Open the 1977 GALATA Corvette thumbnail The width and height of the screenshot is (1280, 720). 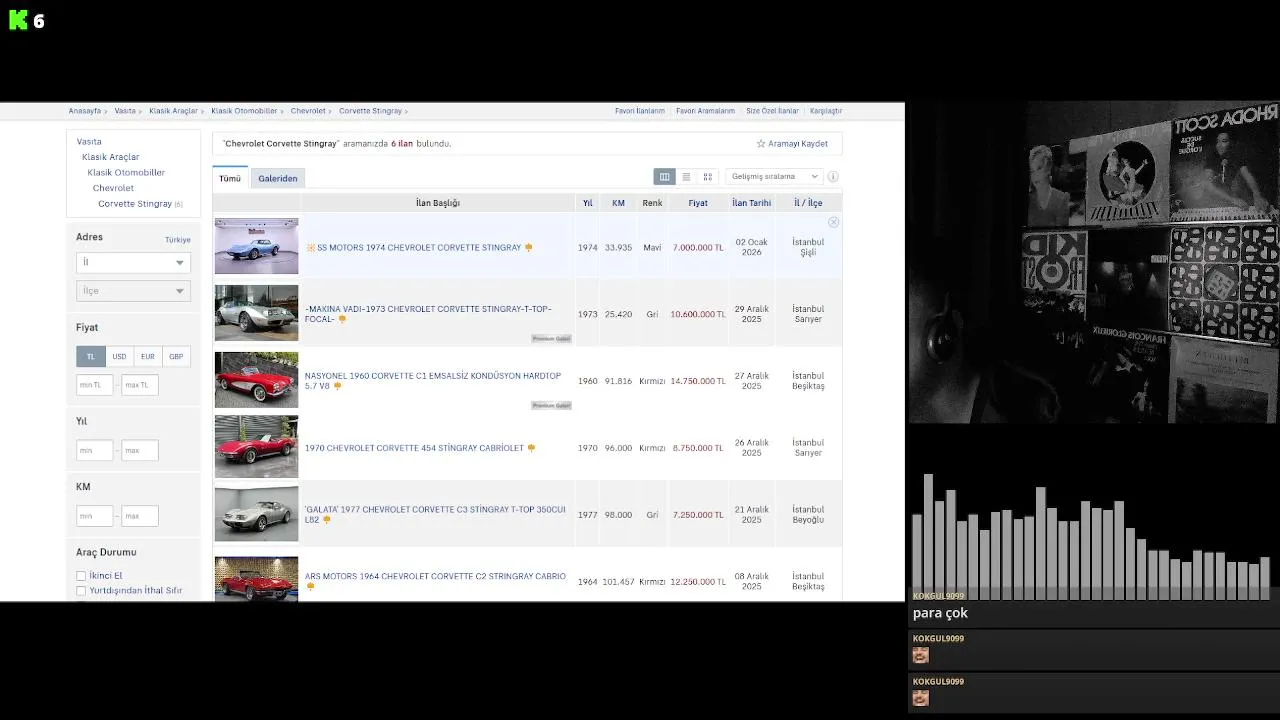click(x=256, y=514)
